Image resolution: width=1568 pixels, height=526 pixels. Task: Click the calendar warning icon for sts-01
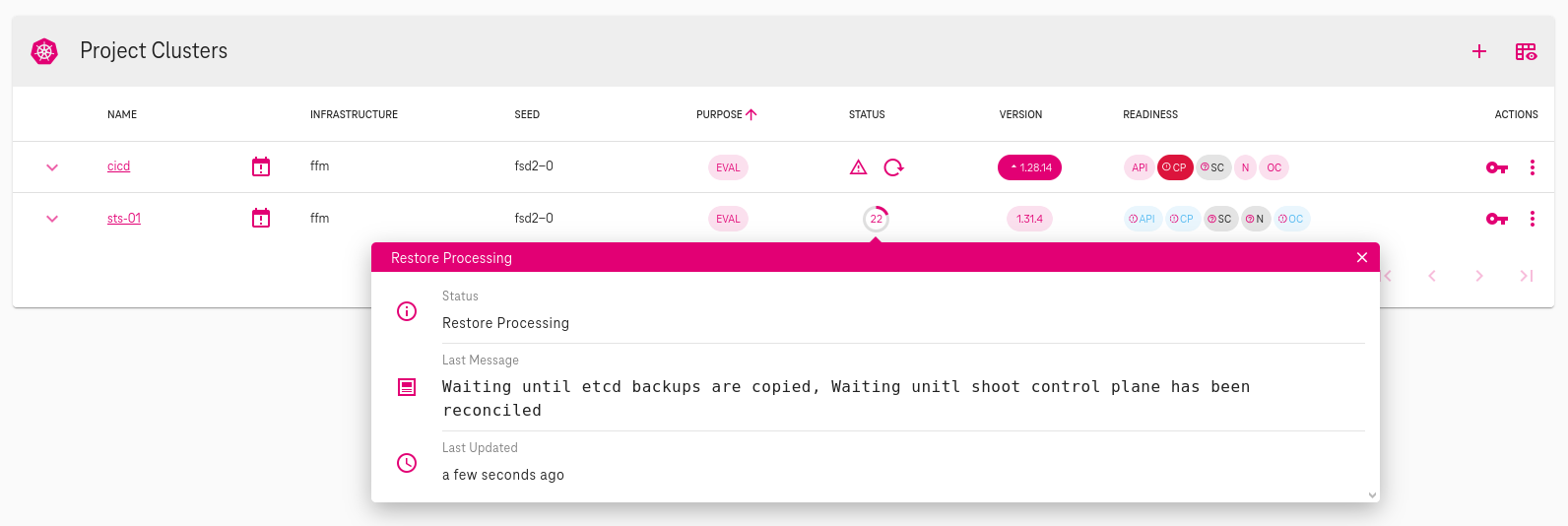[x=261, y=218]
